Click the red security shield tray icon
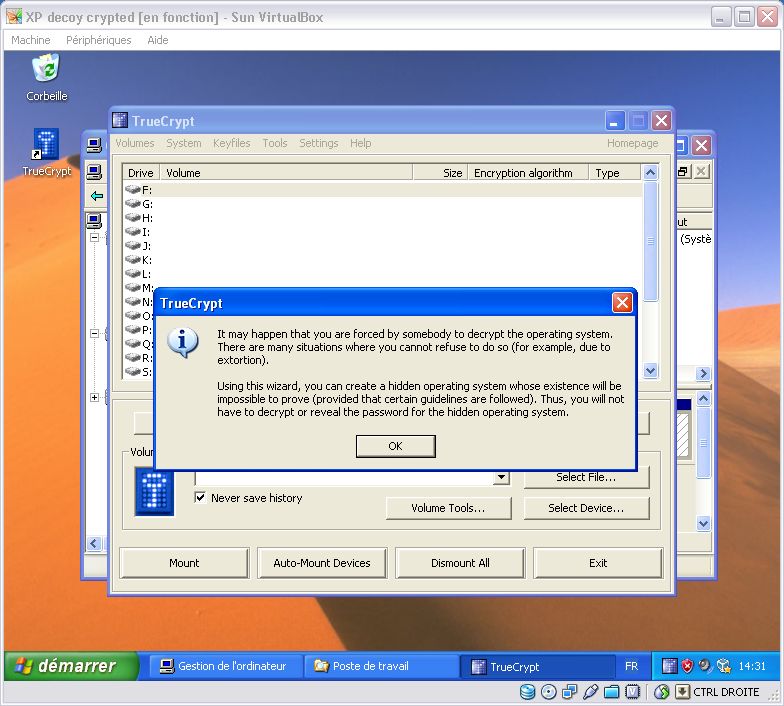784x706 pixels. (x=688, y=666)
